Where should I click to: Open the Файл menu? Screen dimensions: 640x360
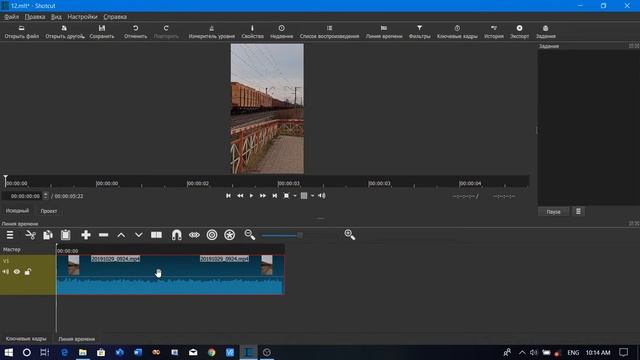(11, 17)
